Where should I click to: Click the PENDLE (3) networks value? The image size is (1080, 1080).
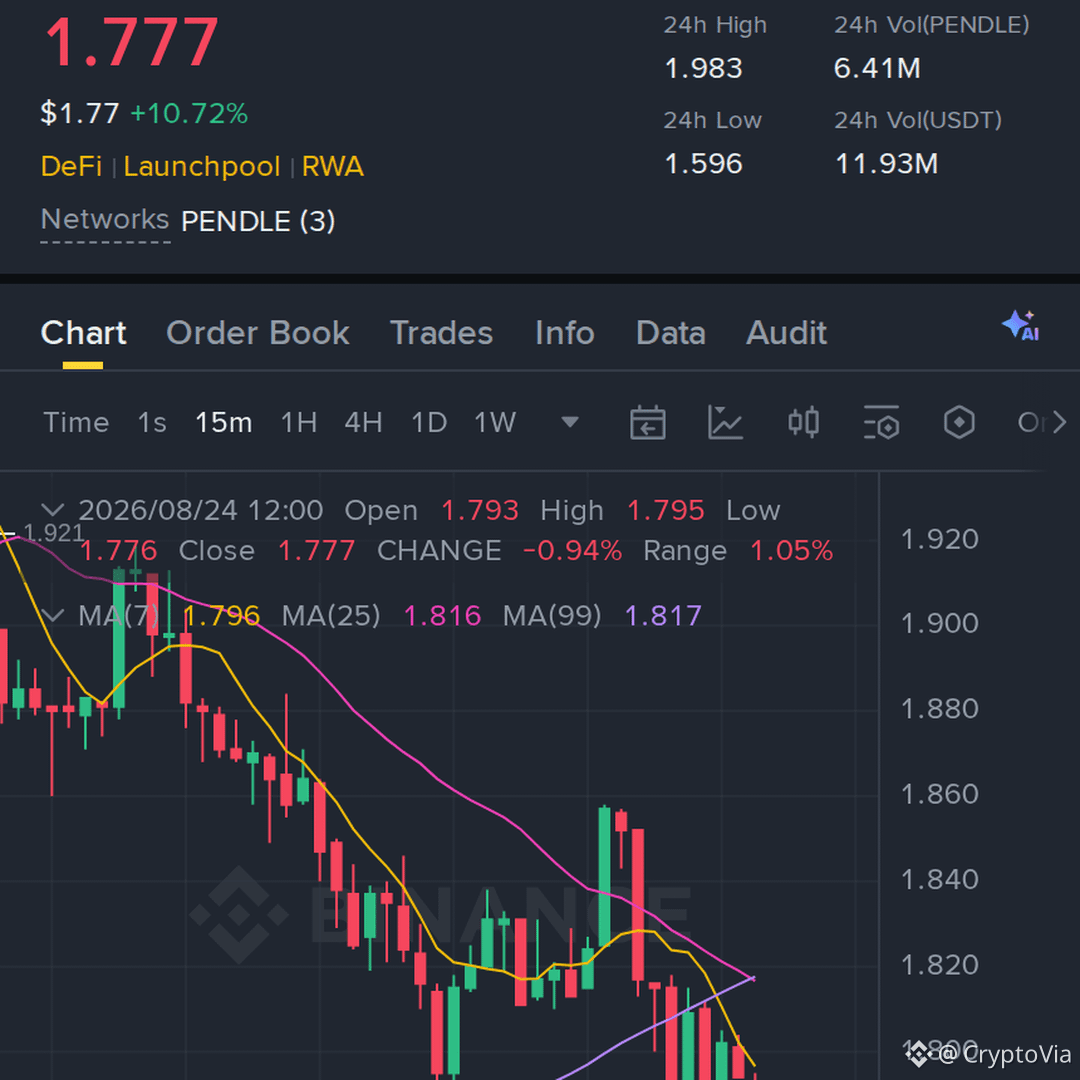tap(258, 222)
